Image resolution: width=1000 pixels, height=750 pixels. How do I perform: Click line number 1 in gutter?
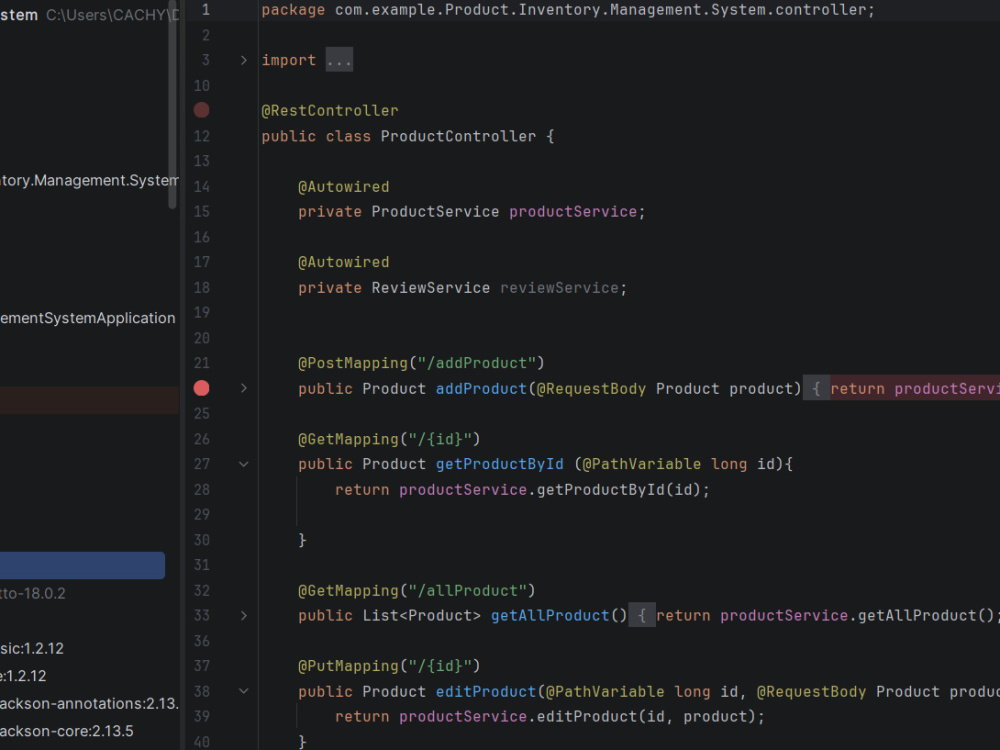click(205, 10)
